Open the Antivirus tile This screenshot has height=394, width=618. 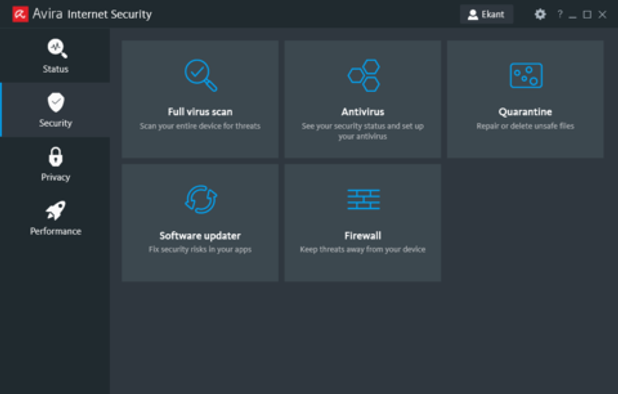(363, 99)
